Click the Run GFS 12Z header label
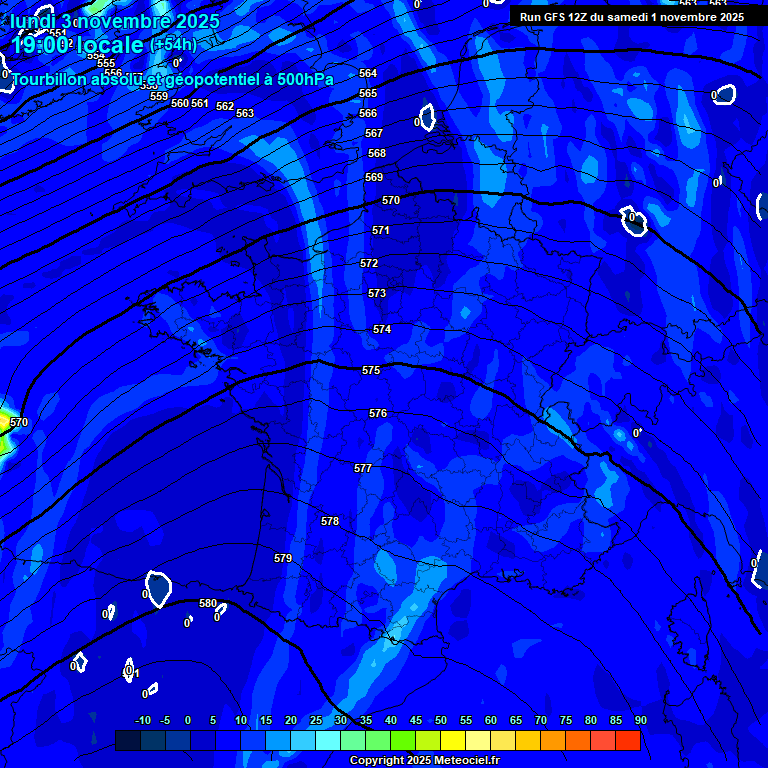768x768 pixels. pos(631,16)
